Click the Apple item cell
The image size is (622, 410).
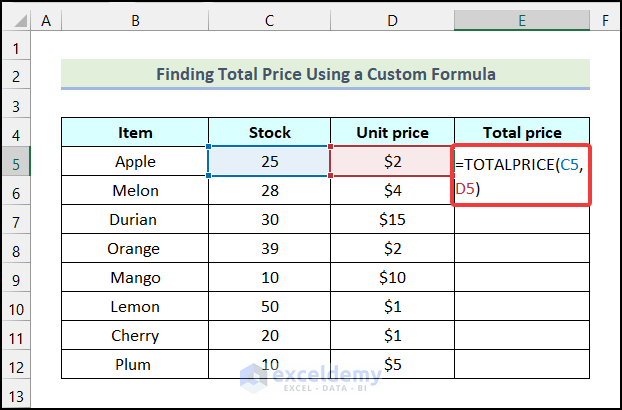pyautogui.click(x=135, y=161)
